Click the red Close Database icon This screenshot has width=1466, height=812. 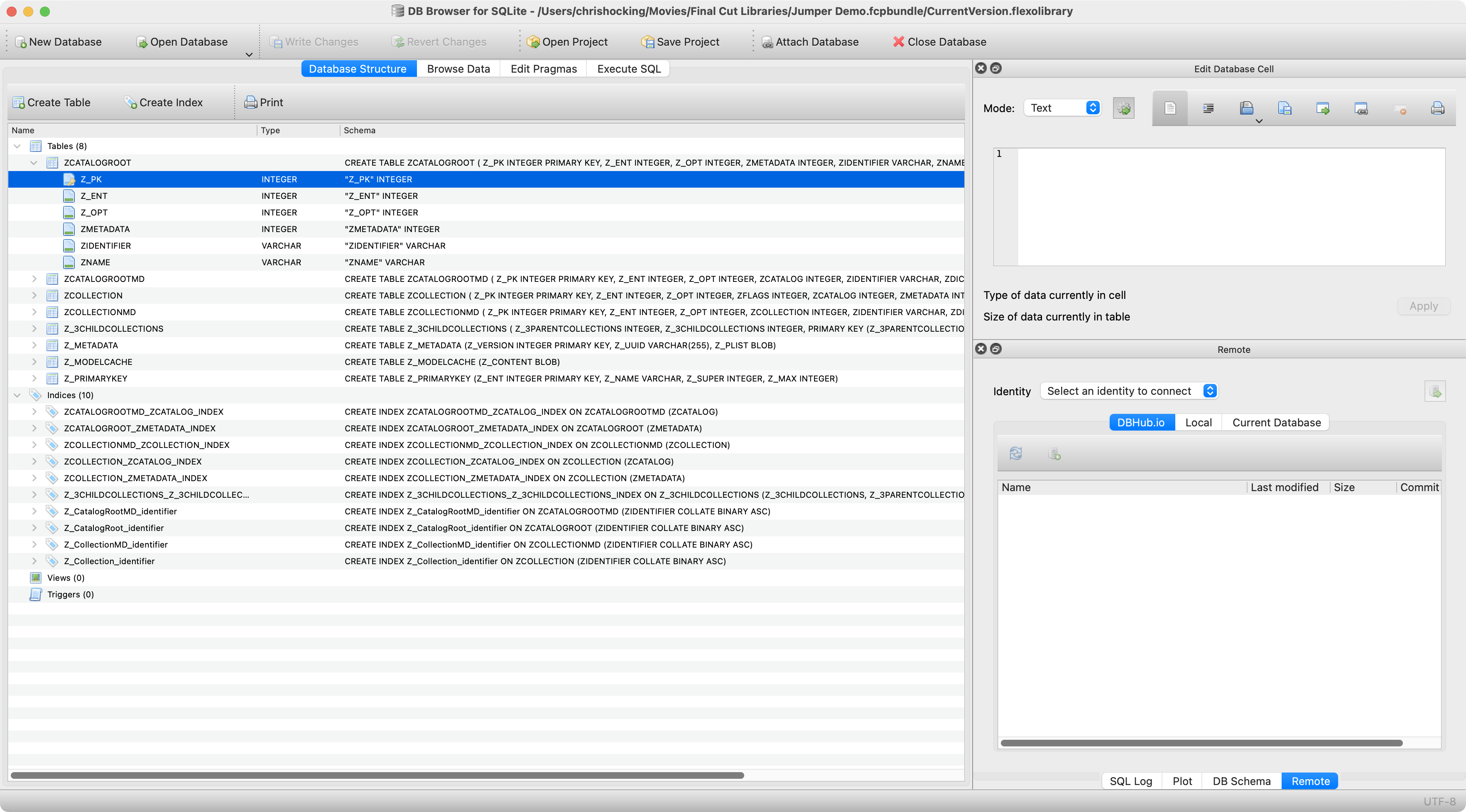click(899, 42)
